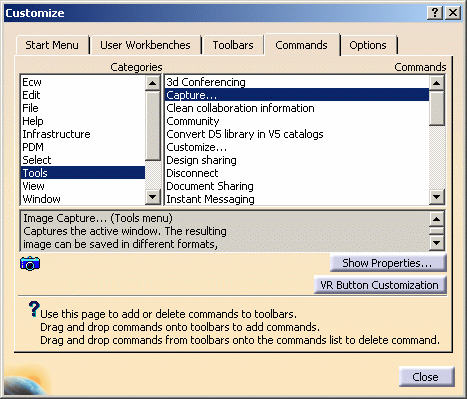Choose the Disconnect command

click(x=297, y=173)
